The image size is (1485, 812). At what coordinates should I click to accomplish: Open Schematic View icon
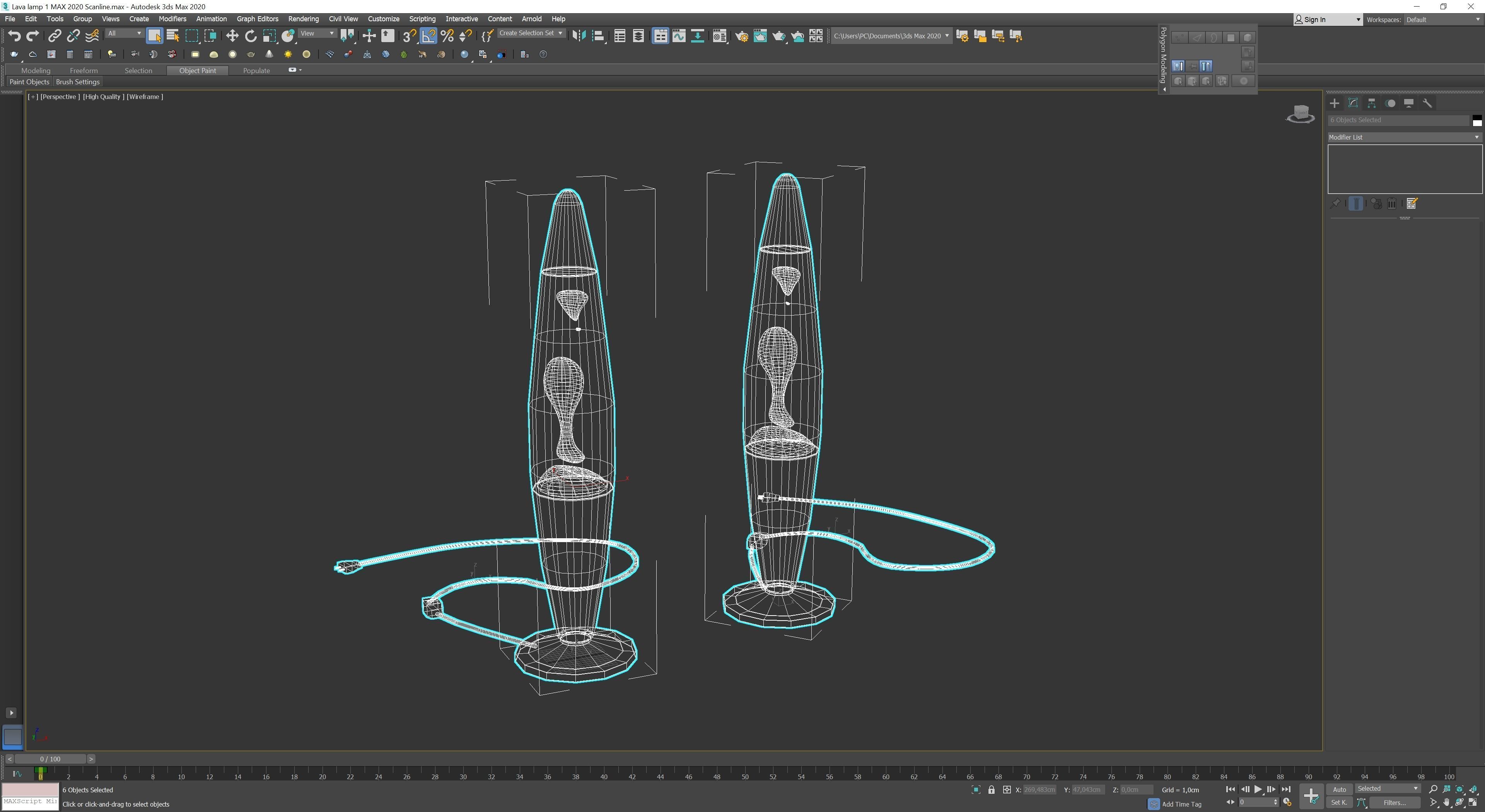click(x=698, y=36)
